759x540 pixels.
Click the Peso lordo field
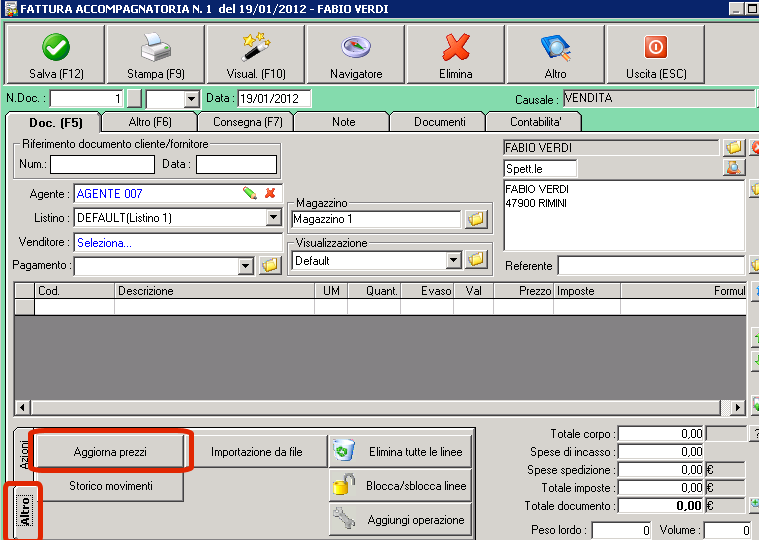[x=621, y=530]
